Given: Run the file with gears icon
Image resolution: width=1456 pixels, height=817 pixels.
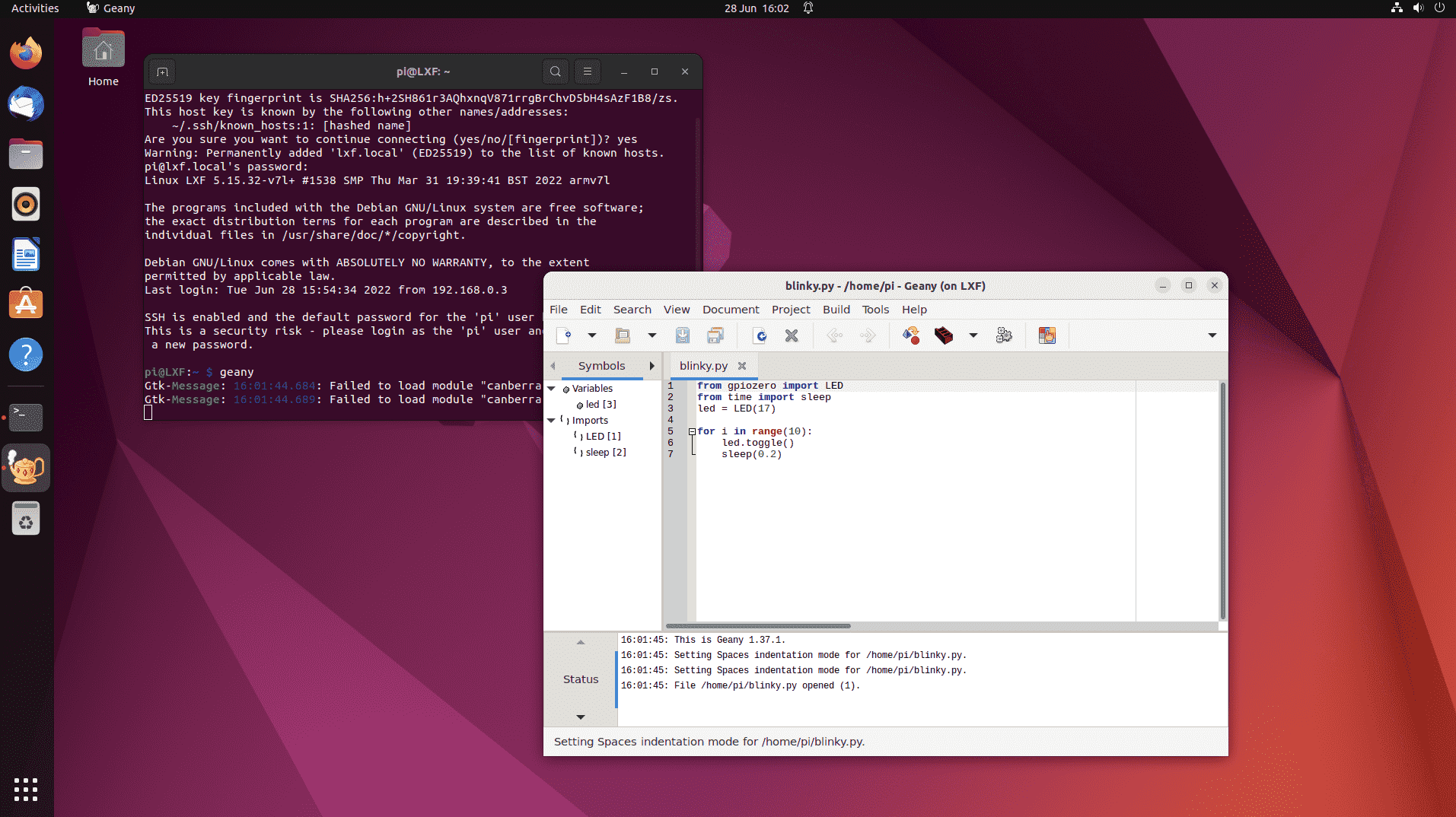Looking at the screenshot, I should 1004,335.
